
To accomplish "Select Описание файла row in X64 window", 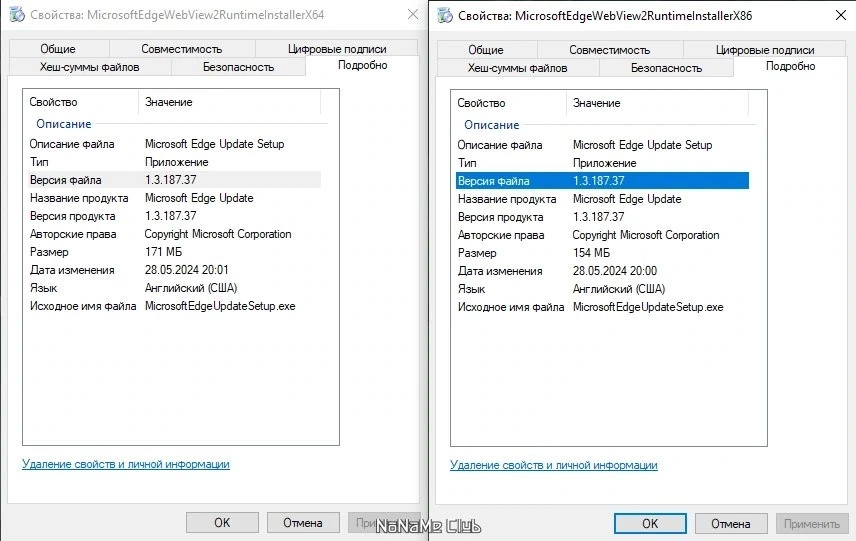I will tap(174, 144).
